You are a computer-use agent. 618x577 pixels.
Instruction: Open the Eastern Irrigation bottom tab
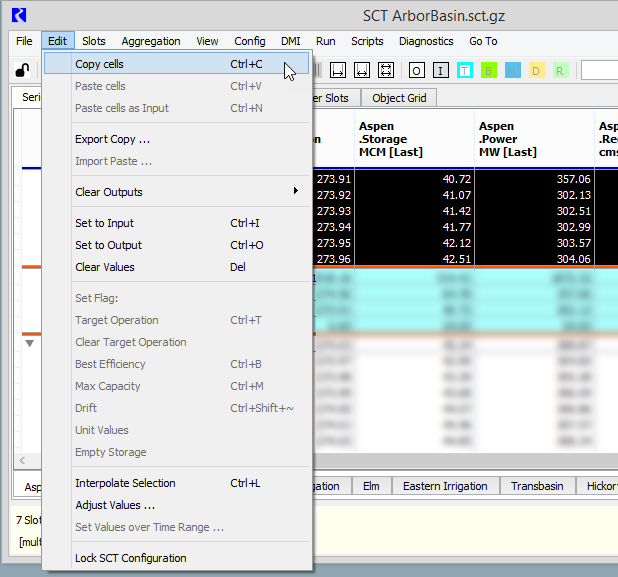pyautogui.click(x=445, y=486)
